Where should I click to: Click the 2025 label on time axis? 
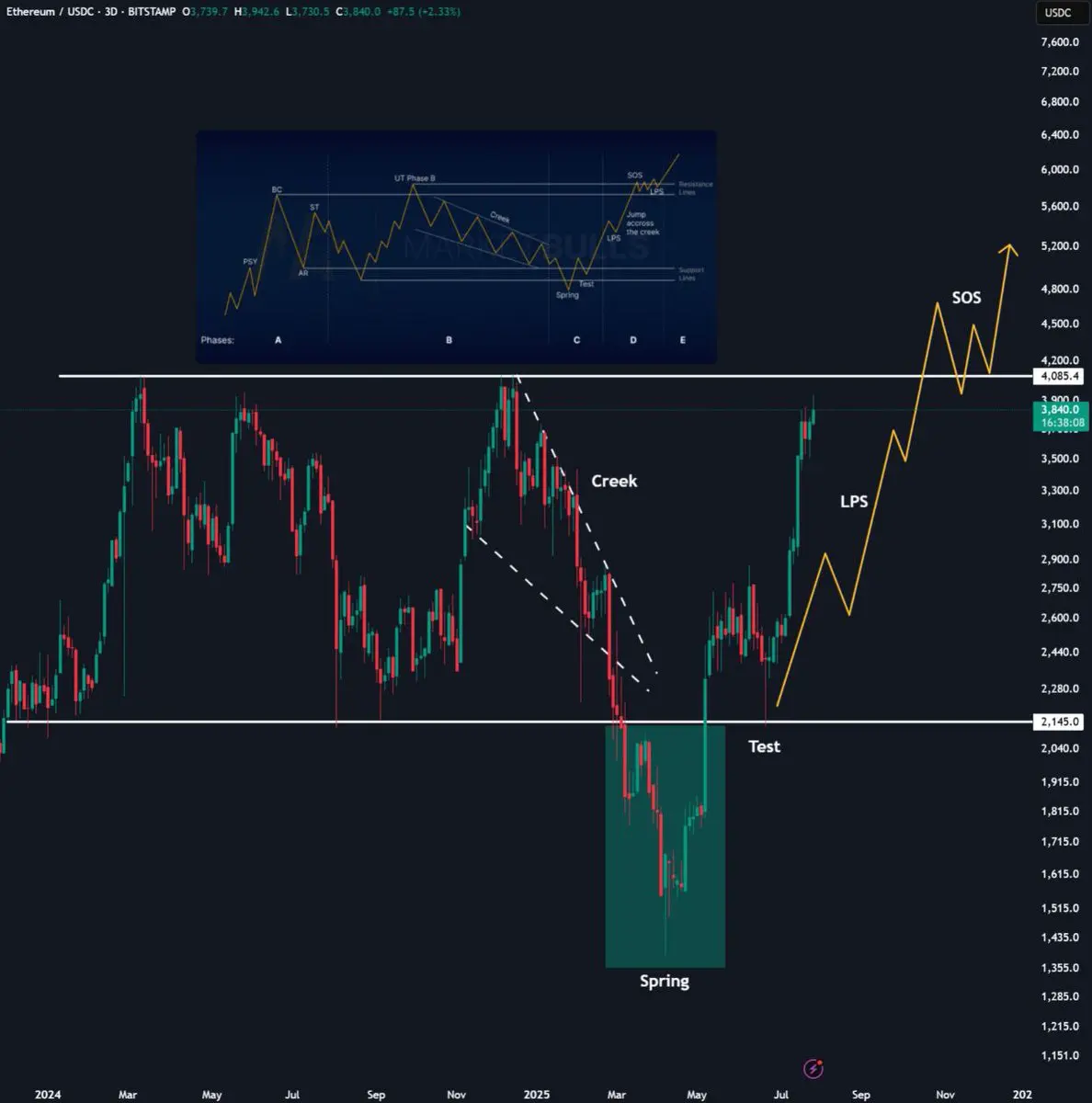point(537,1095)
